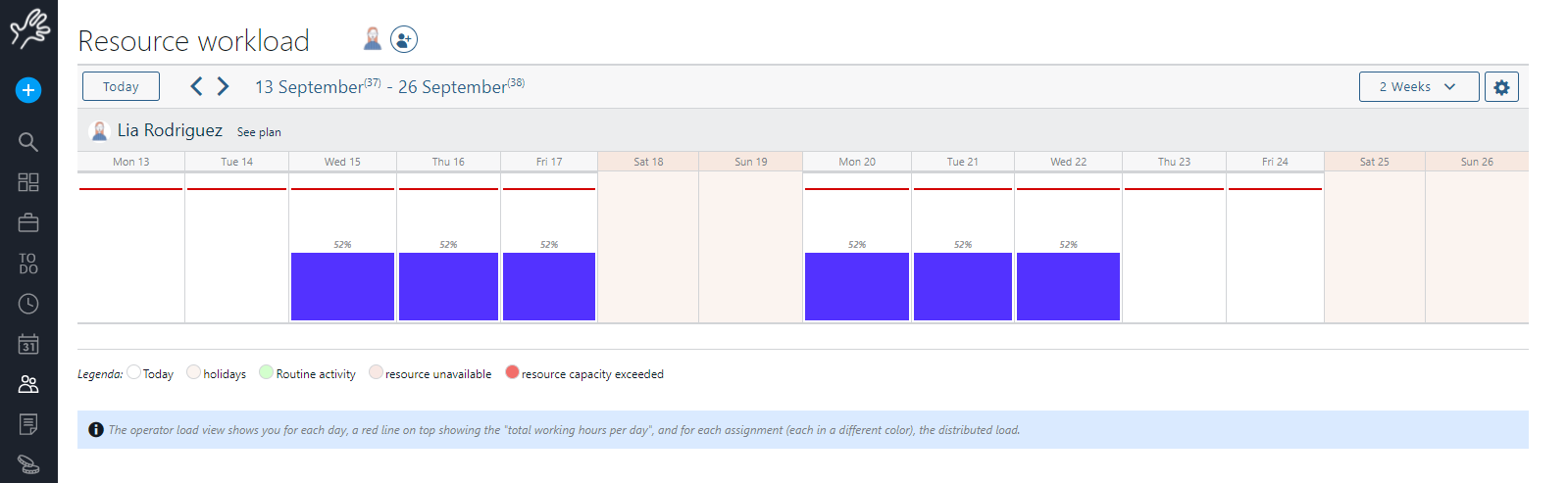
Task: Click the add resource icon by the title
Action: click(404, 39)
